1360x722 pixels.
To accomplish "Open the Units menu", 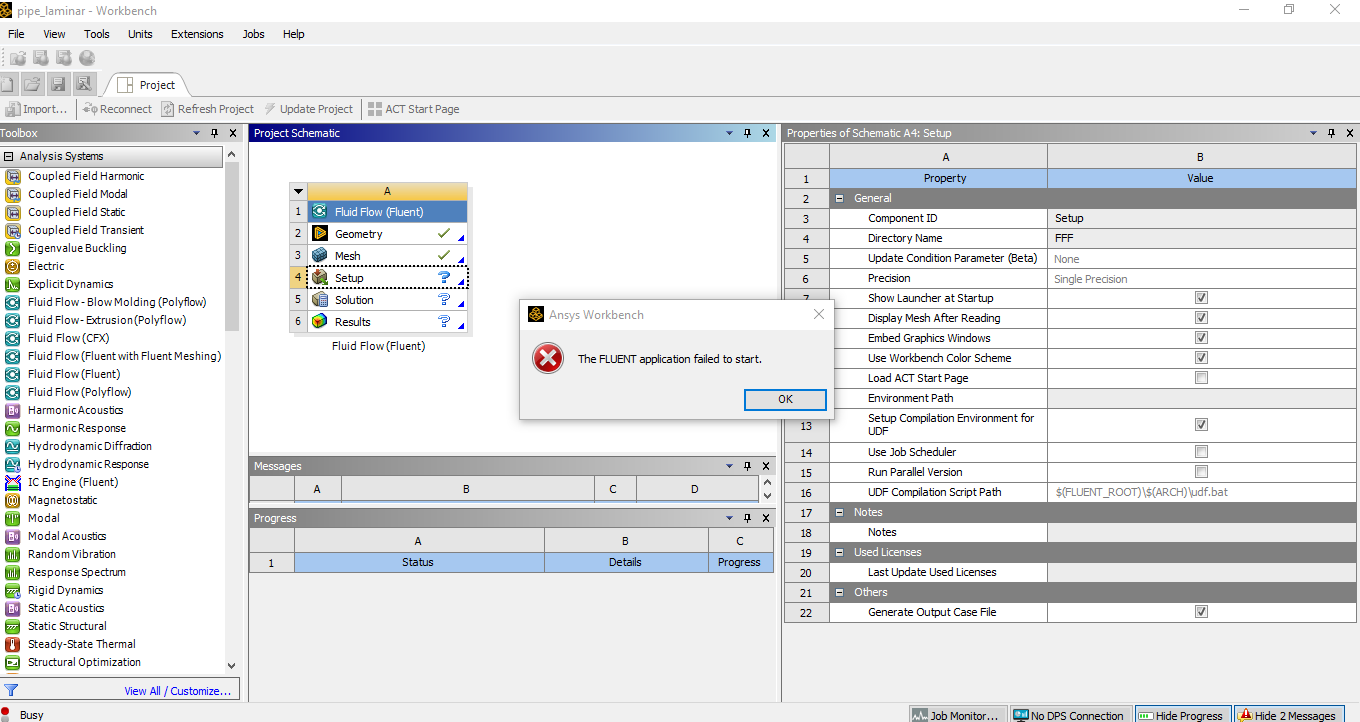I will 140,34.
